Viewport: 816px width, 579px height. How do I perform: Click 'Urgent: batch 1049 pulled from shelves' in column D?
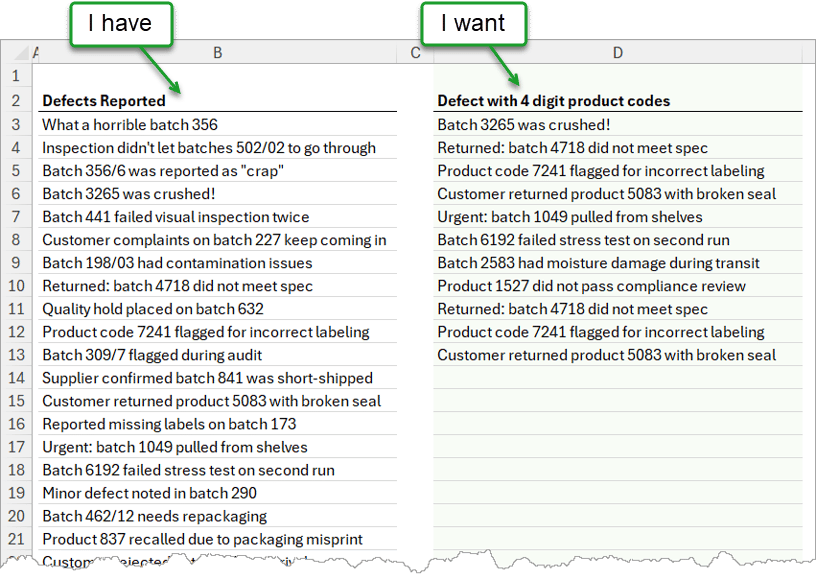click(570, 217)
